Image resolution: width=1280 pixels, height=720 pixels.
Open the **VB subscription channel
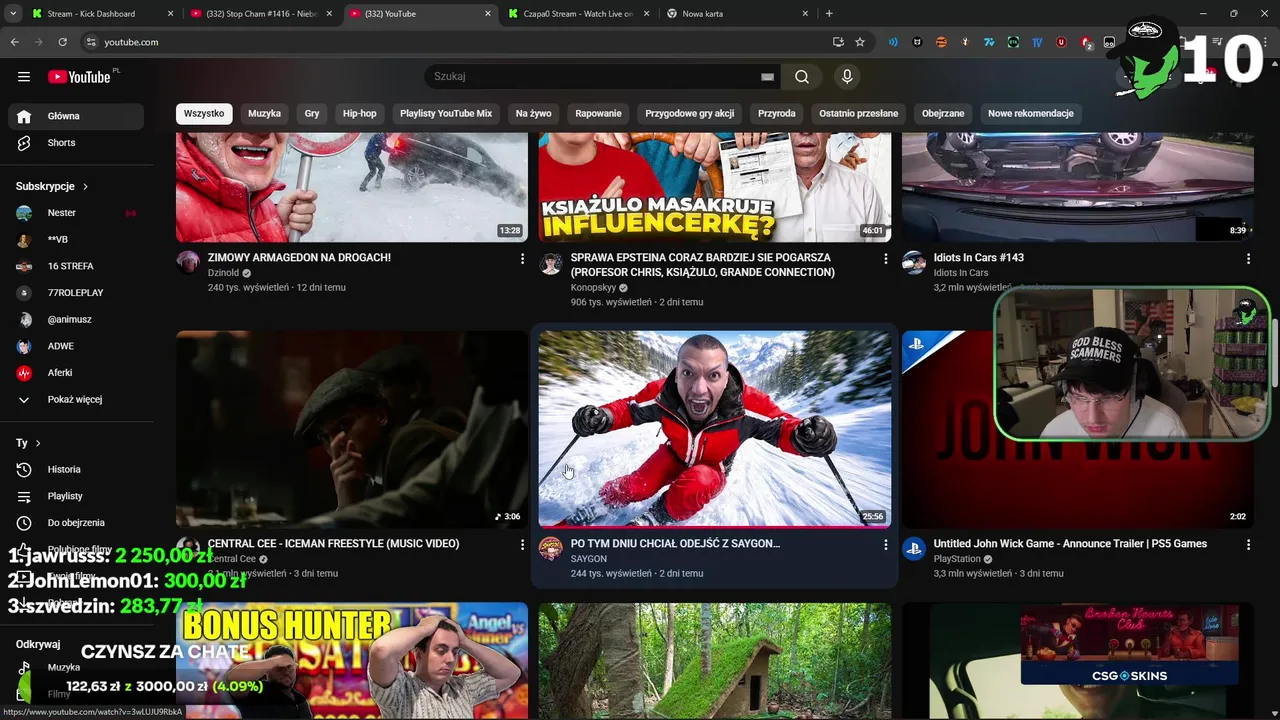click(76, 240)
